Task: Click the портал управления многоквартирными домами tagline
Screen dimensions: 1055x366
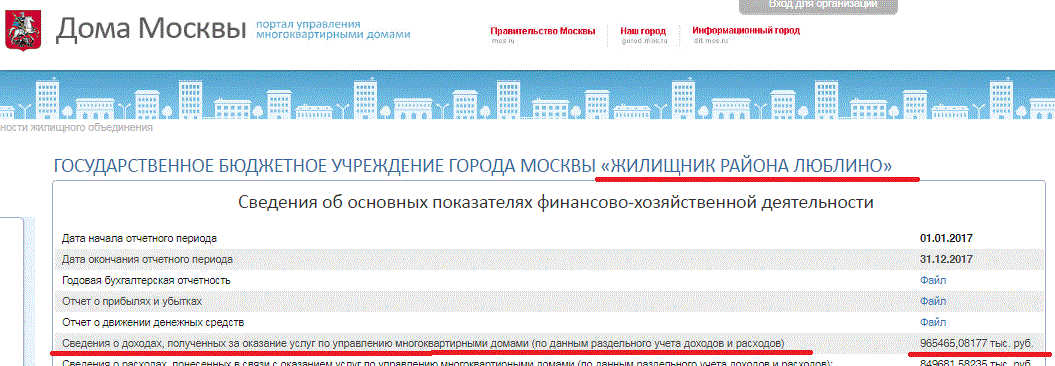Action: tap(333, 29)
